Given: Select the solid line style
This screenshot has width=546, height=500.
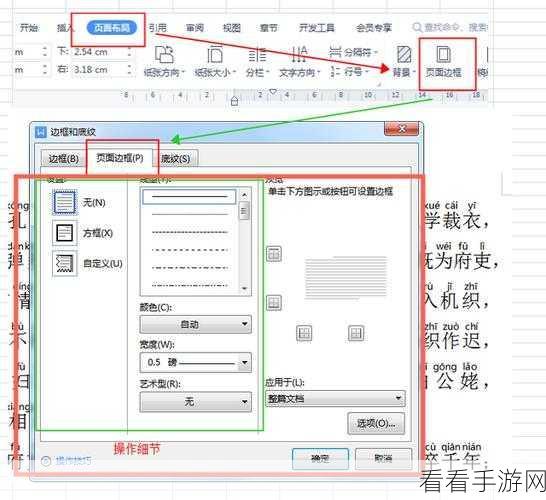Looking at the screenshot, I should 189,197.
